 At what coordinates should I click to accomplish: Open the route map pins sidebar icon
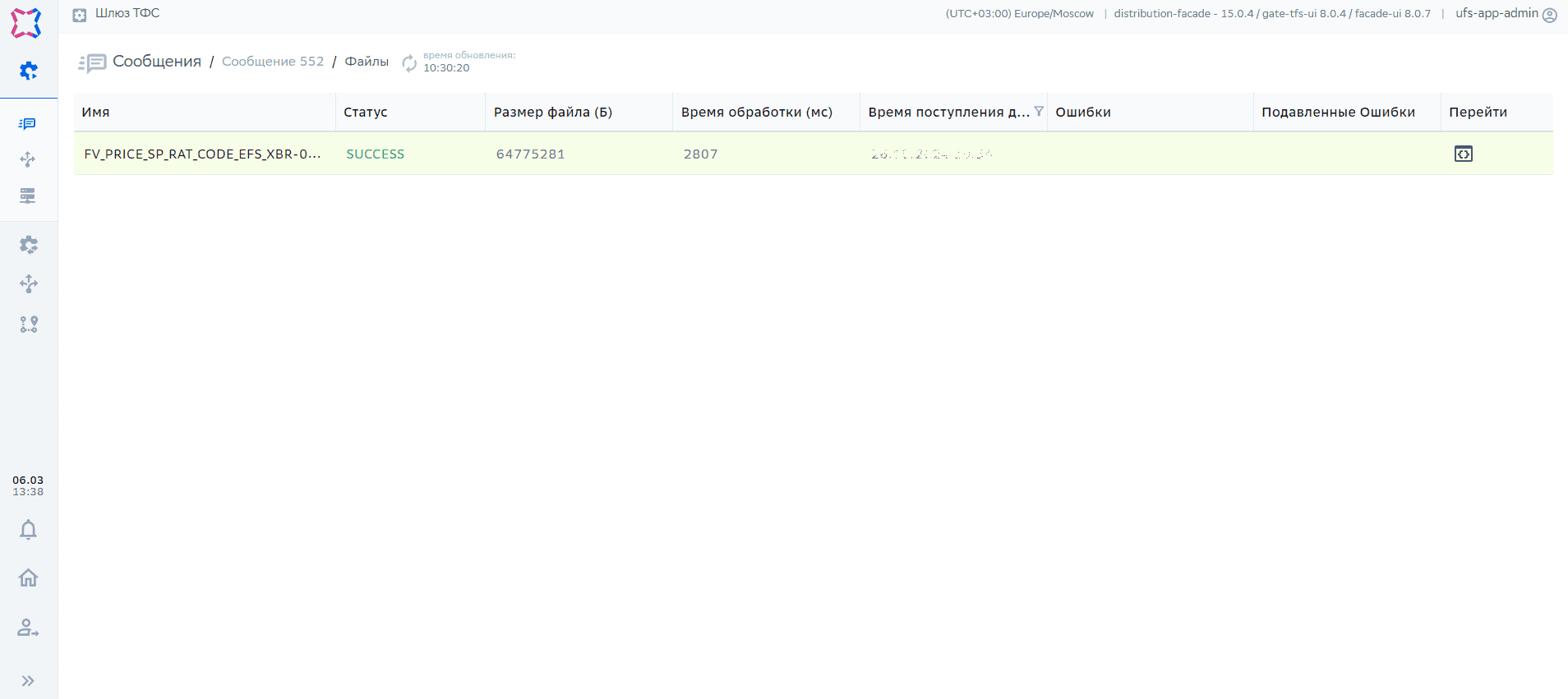click(28, 324)
